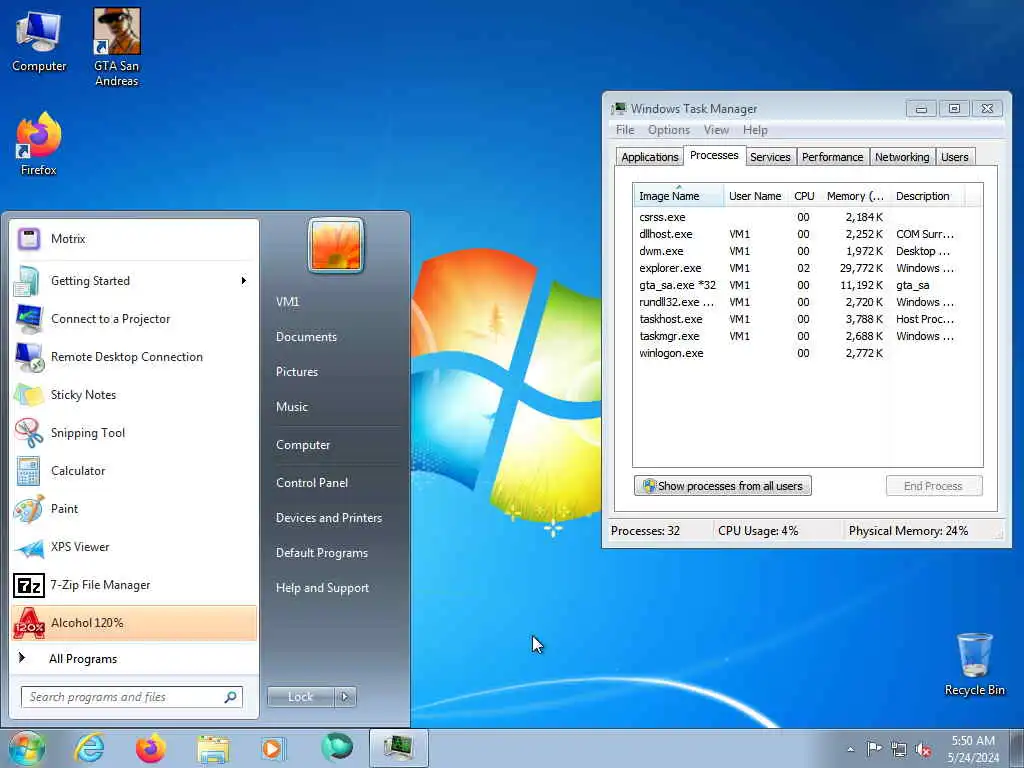Open Remote Desktop Connection

[x=134, y=357]
